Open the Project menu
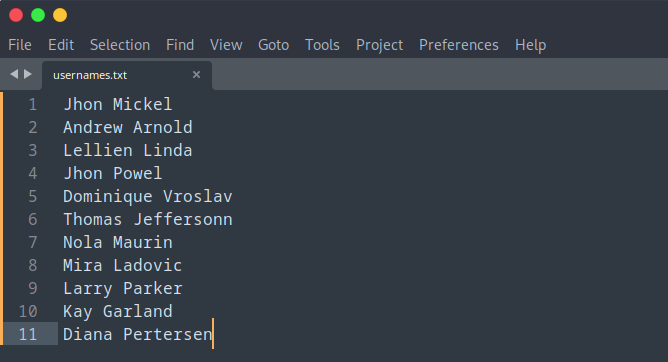The image size is (668, 362). click(379, 45)
